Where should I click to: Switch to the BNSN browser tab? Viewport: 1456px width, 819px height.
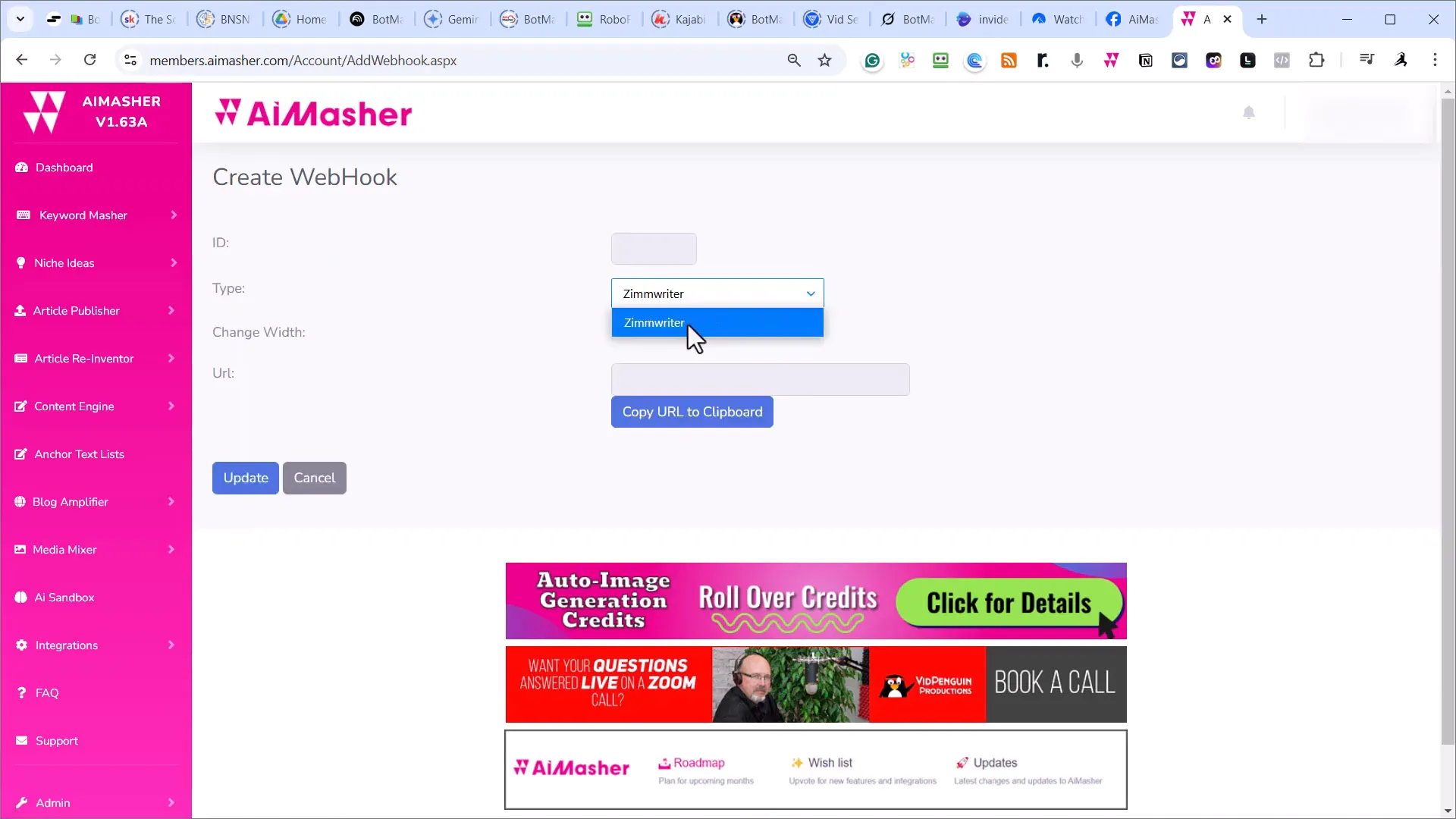(224, 20)
